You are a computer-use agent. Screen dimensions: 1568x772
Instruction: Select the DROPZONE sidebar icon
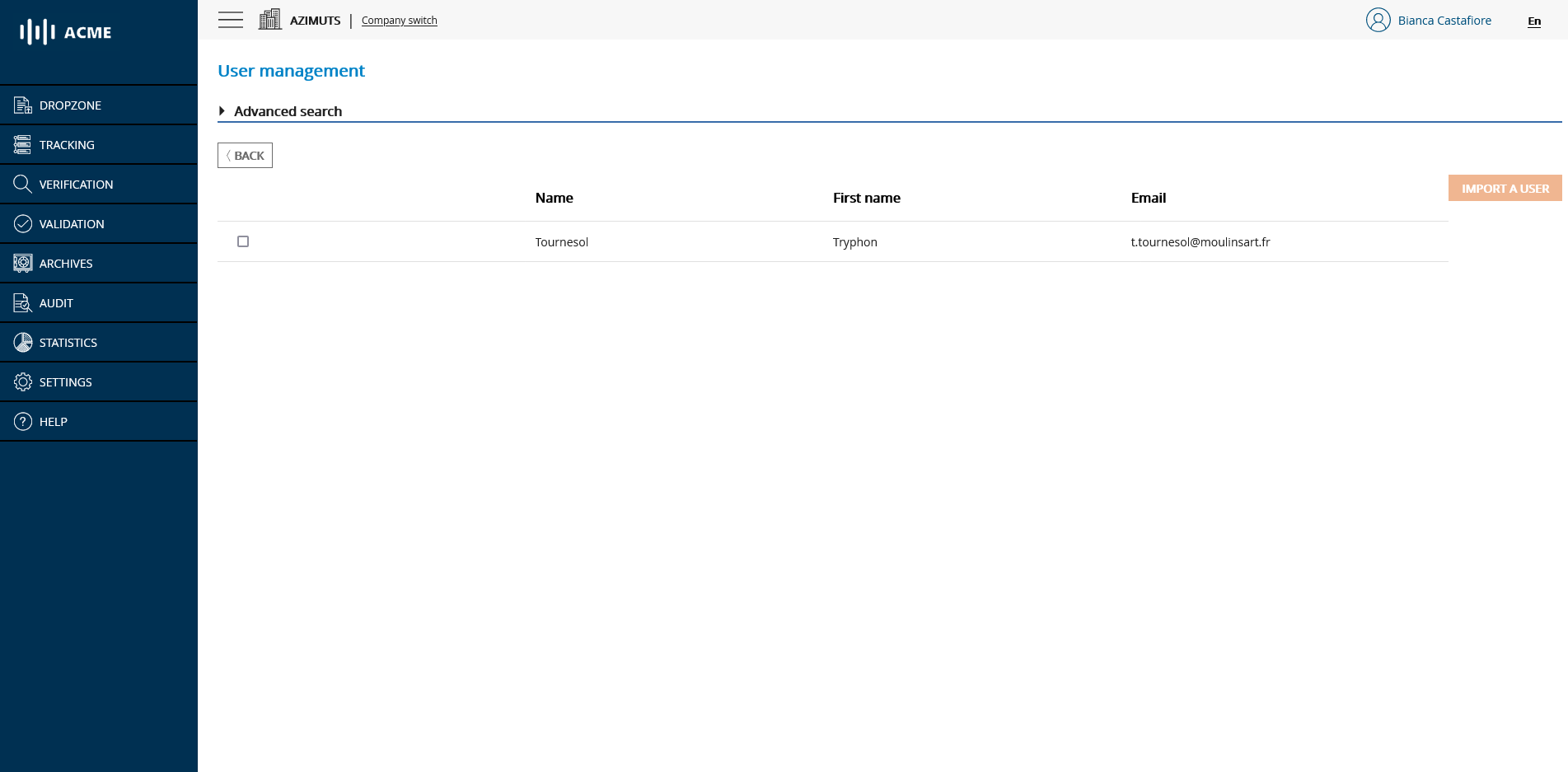(21, 105)
